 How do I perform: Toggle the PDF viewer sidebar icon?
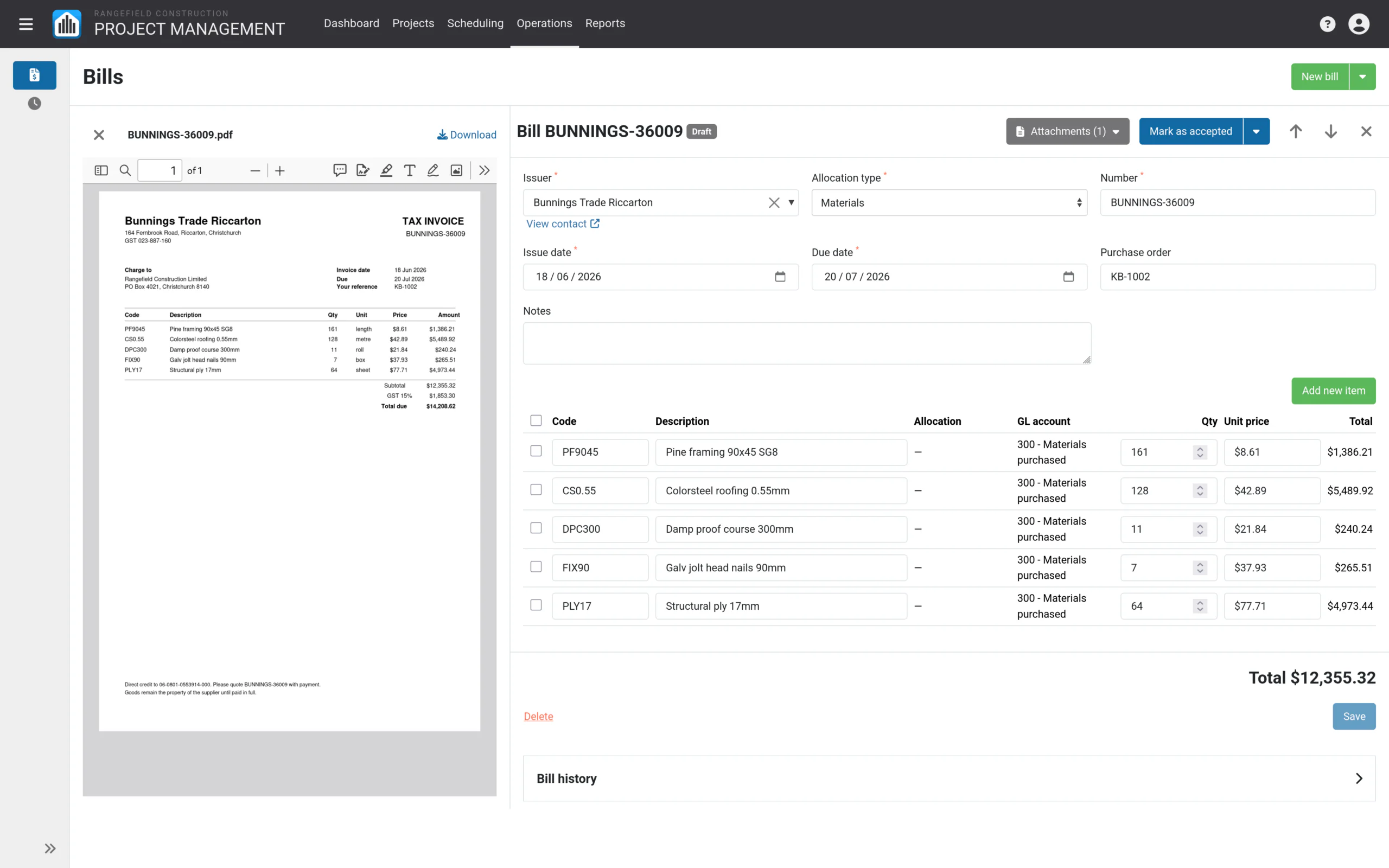pyautogui.click(x=101, y=170)
